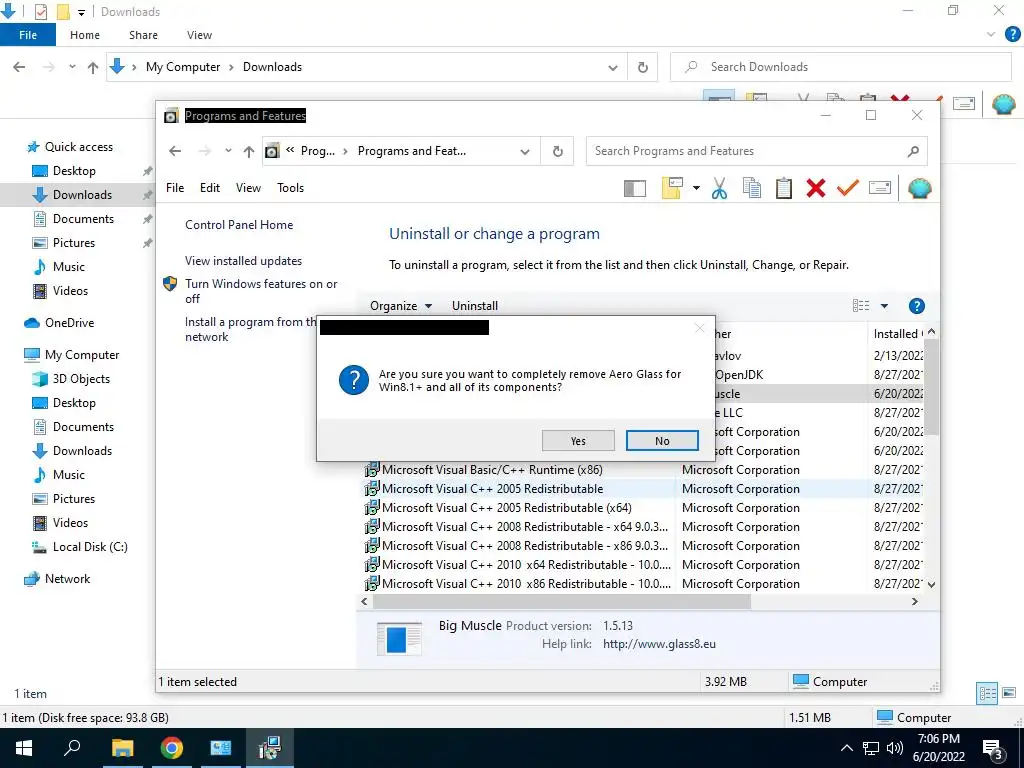Open File Explorer from the taskbar

coord(122,748)
